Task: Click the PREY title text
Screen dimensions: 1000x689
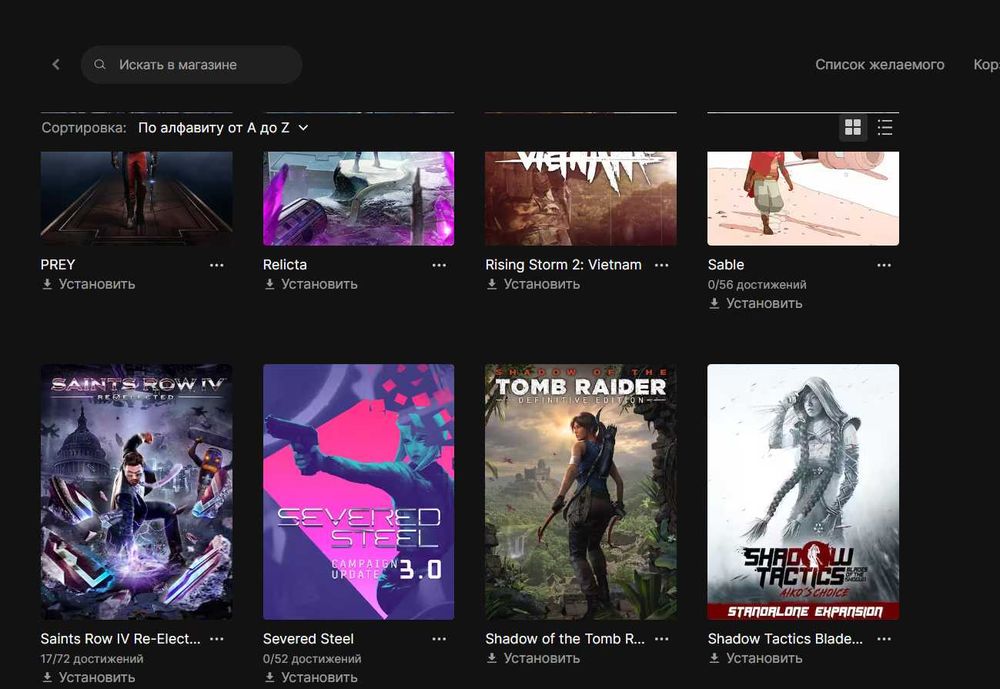Action: click(x=58, y=265)
